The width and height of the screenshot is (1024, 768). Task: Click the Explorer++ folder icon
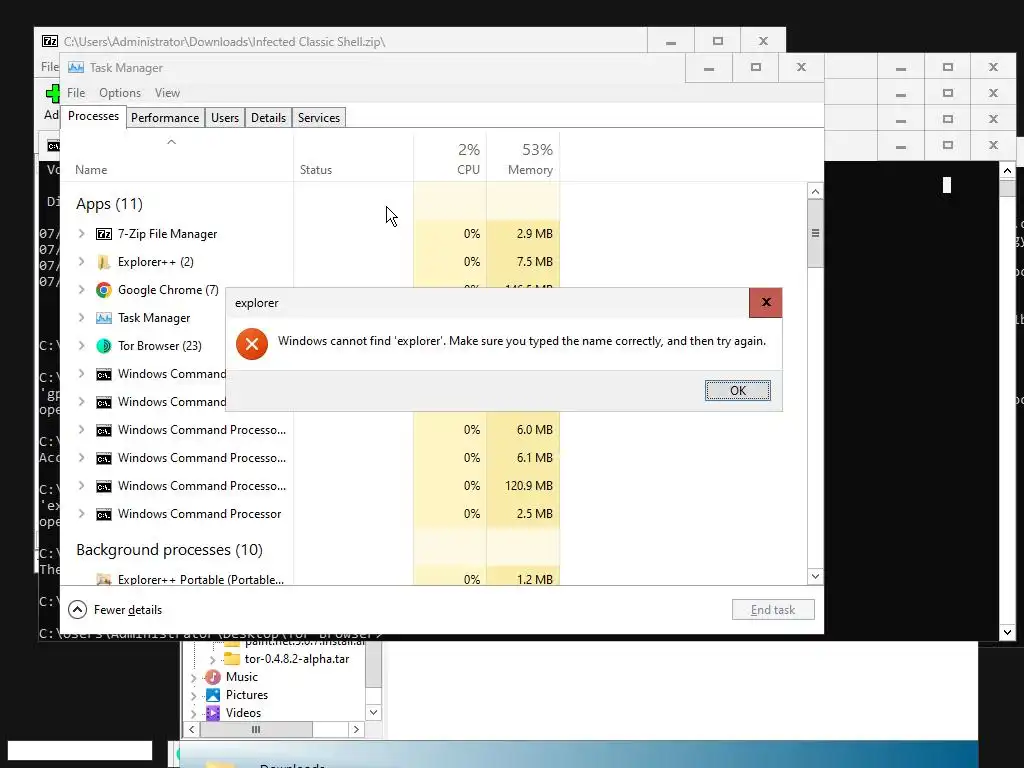pos(104,262)
